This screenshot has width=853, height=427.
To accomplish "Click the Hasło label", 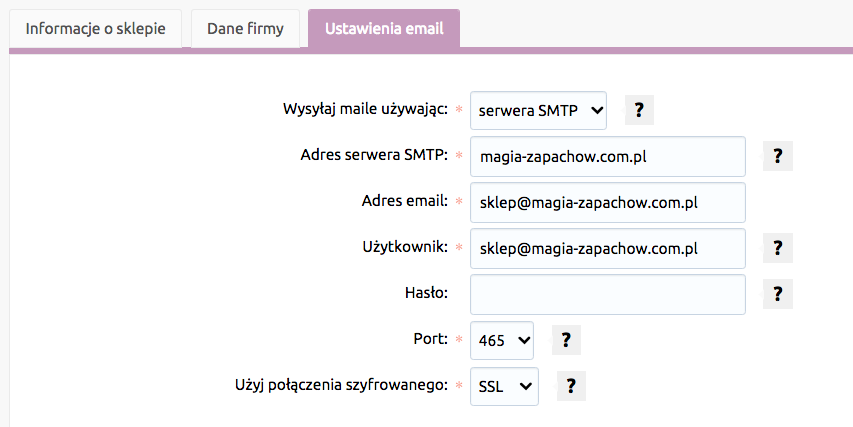I will 426,293.
